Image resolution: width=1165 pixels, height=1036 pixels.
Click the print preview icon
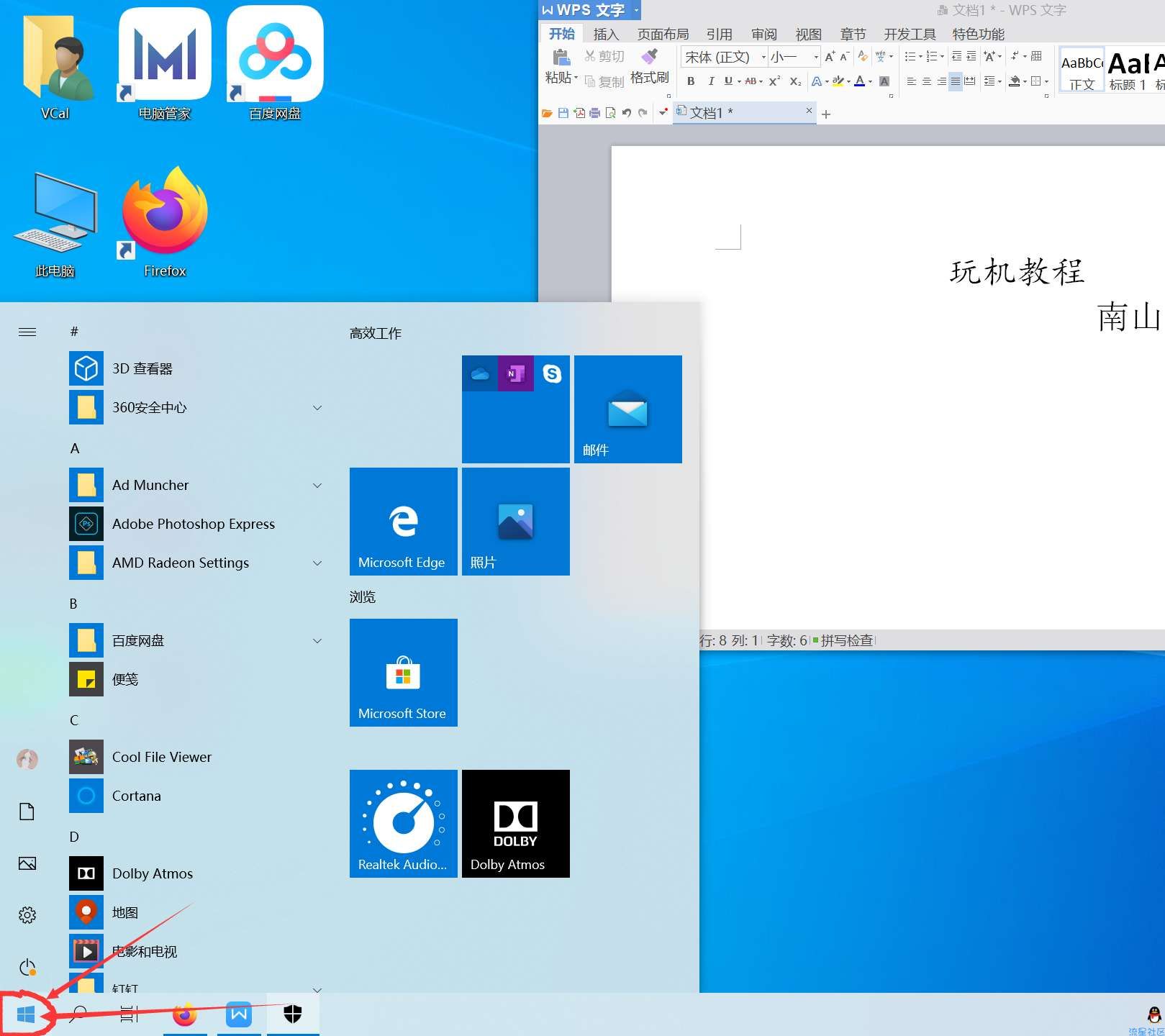(x=610, y=113)
